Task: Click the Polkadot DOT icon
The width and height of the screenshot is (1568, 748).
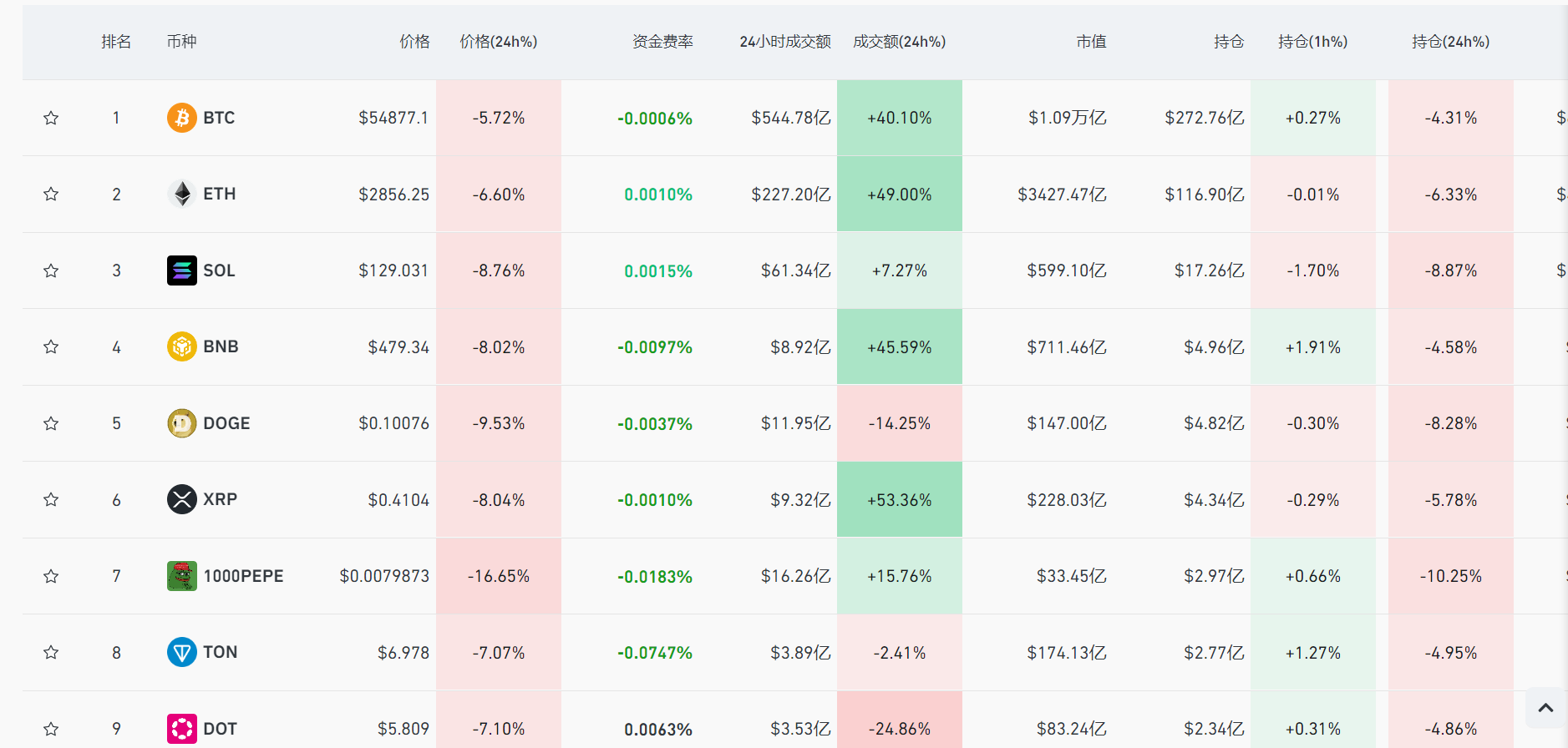Action: [181, 729]
